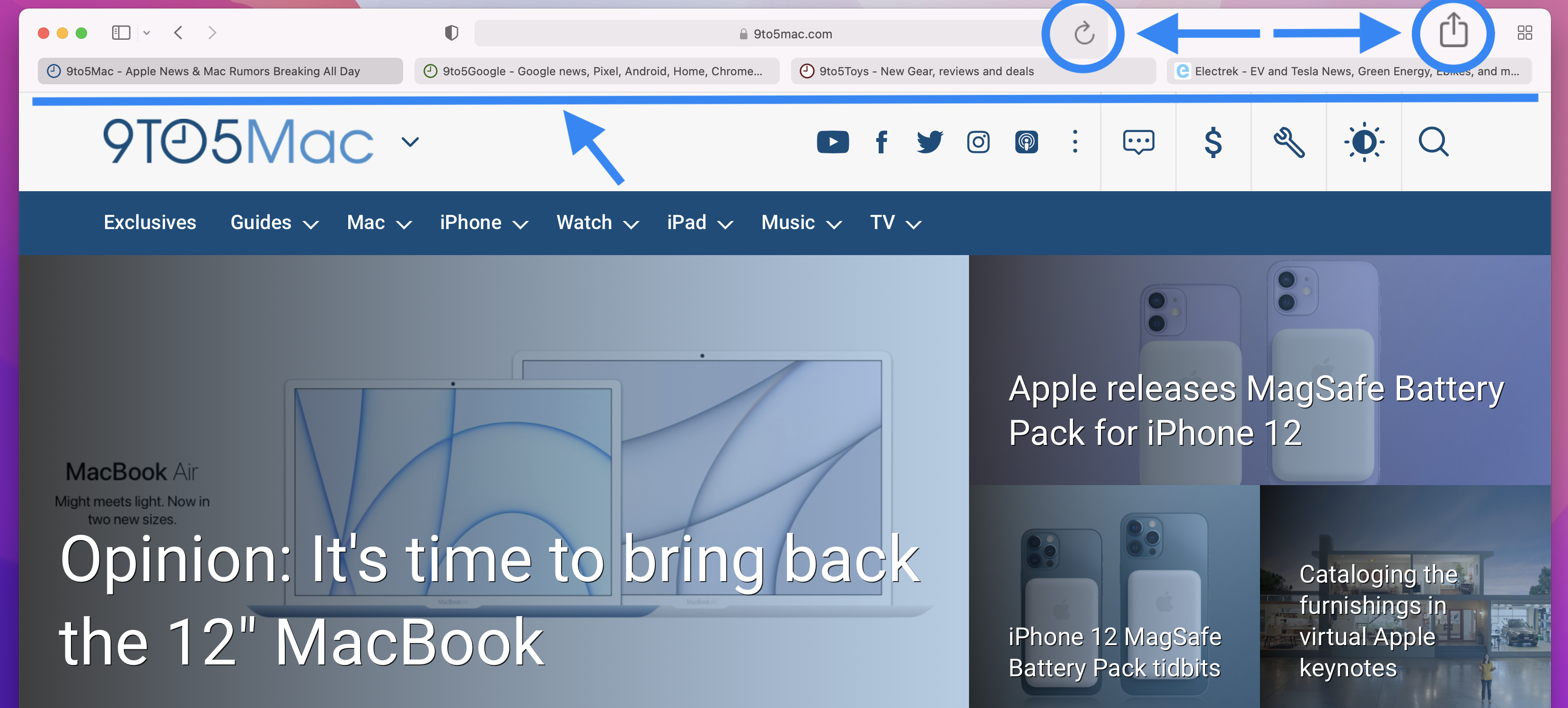1568x708 pixels.
Task: Toggle the Safari sidebar panel
Action: (121, 33)
